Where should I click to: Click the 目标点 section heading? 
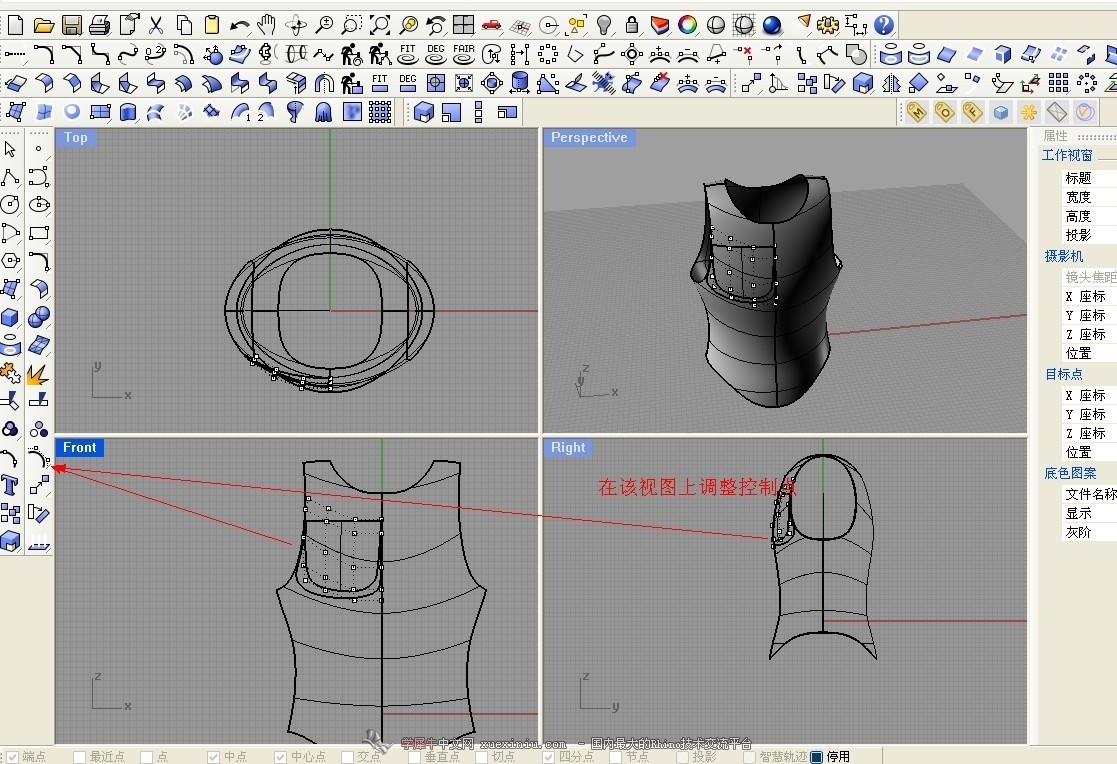(1064, 374)
